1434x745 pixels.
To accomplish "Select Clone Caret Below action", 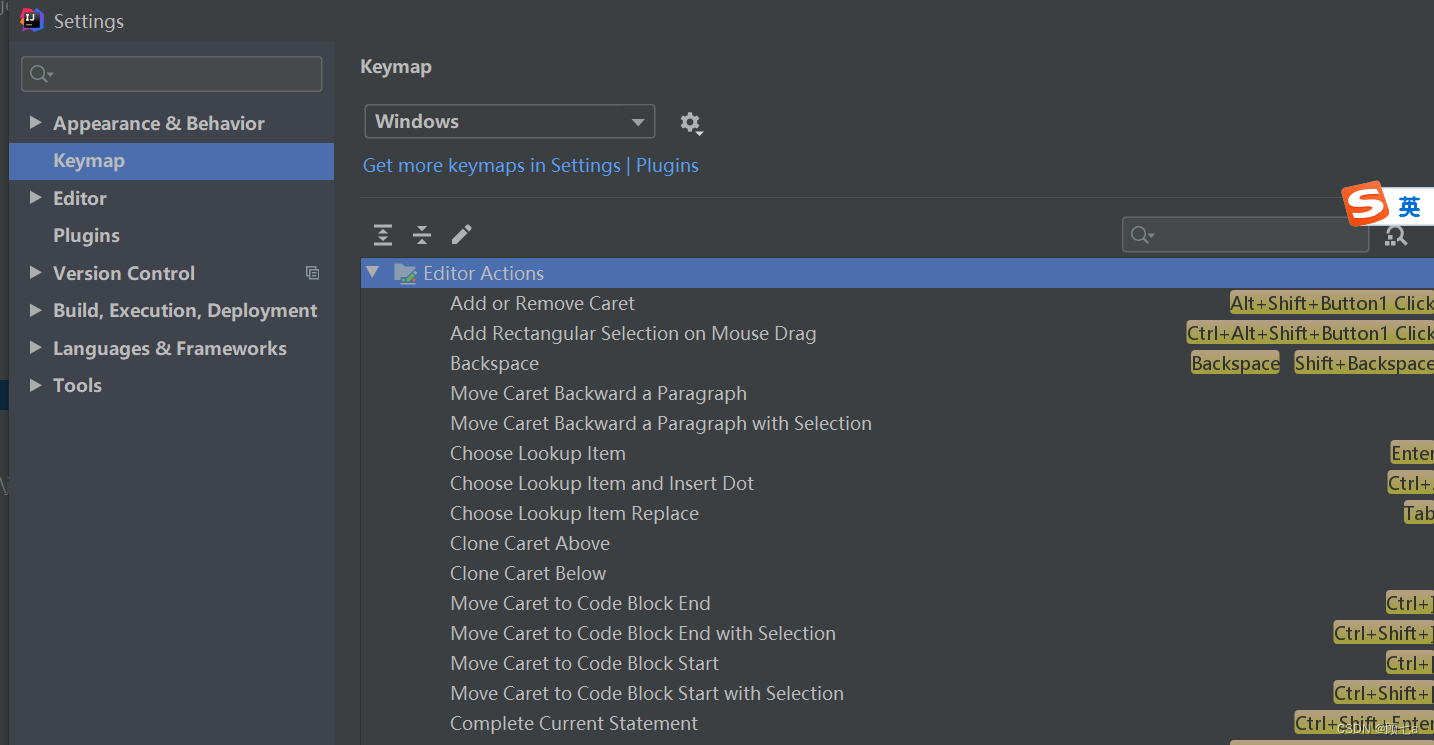I will [528, 573].
